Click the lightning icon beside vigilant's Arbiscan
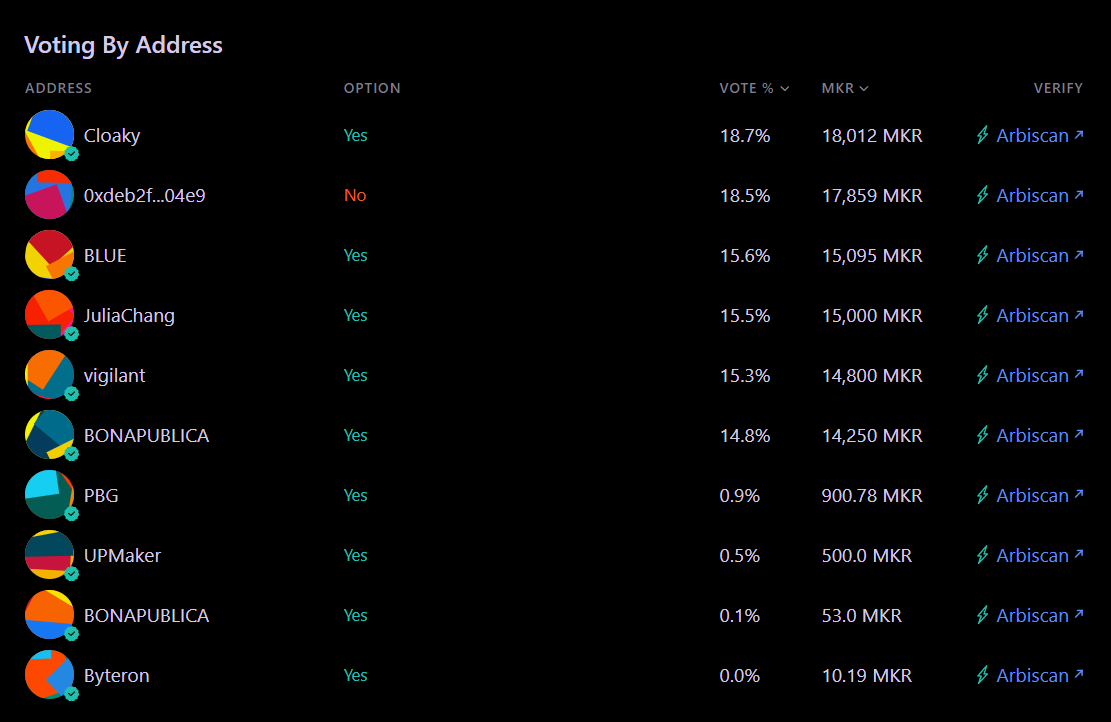Image resolution: width=1111 pixels, height=722 pixels. 983,375
